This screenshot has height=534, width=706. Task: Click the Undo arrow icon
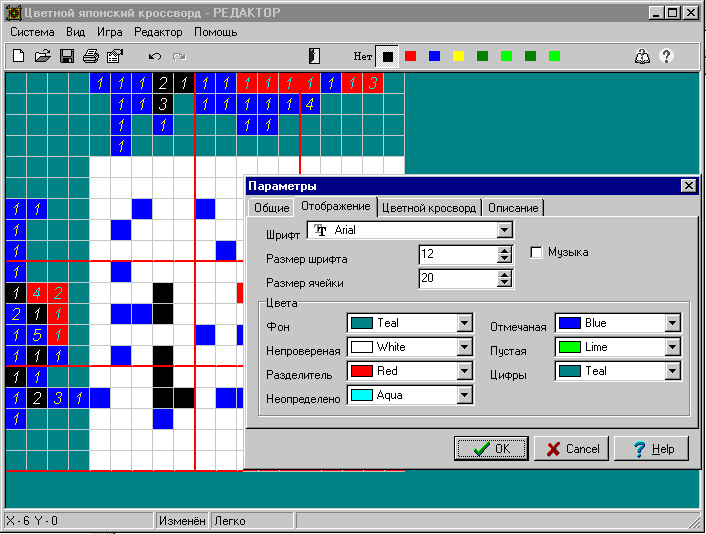click(x=154, y=56)
